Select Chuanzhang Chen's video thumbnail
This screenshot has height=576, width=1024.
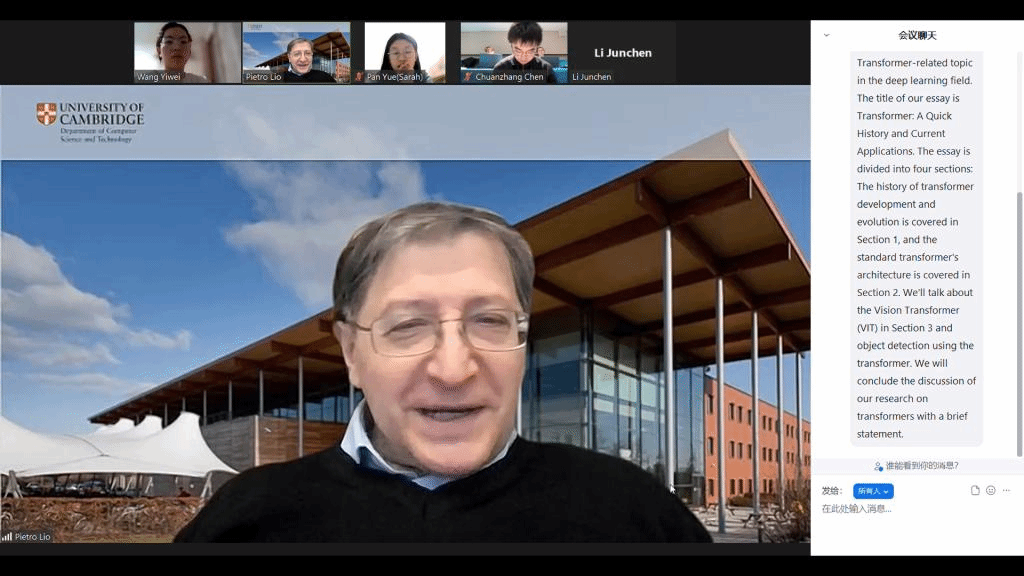click(x=513, y=50)
